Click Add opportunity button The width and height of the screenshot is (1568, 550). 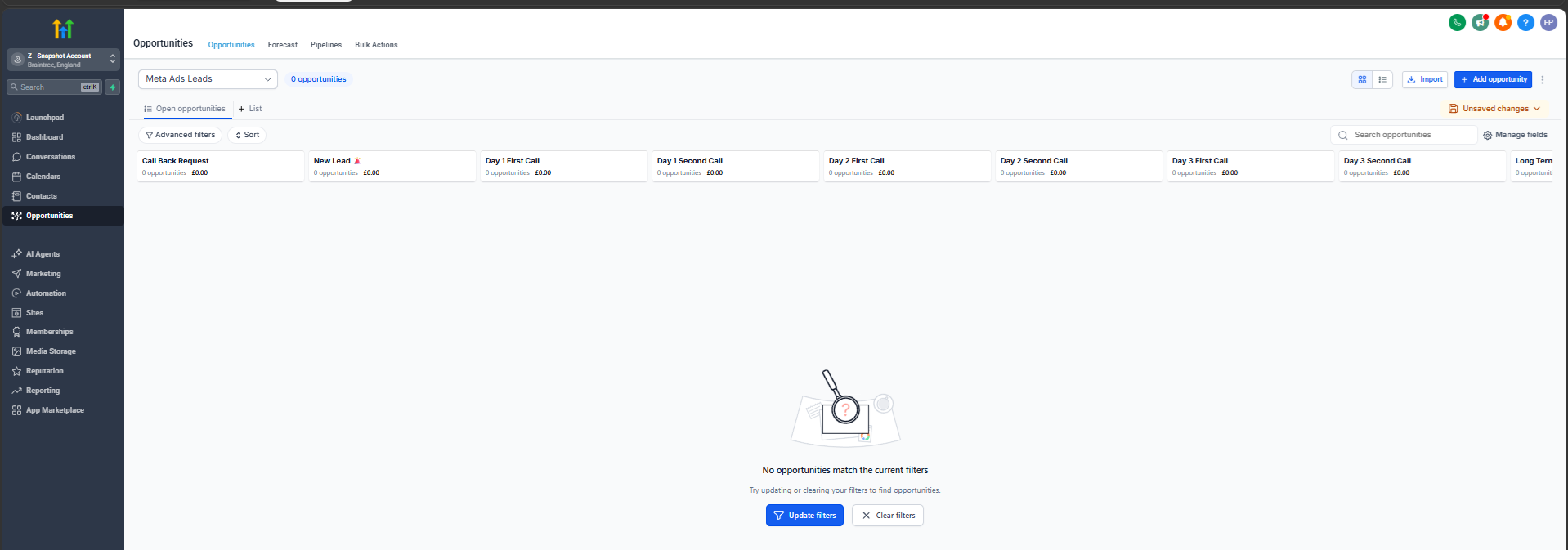(x=1493, y=79)
